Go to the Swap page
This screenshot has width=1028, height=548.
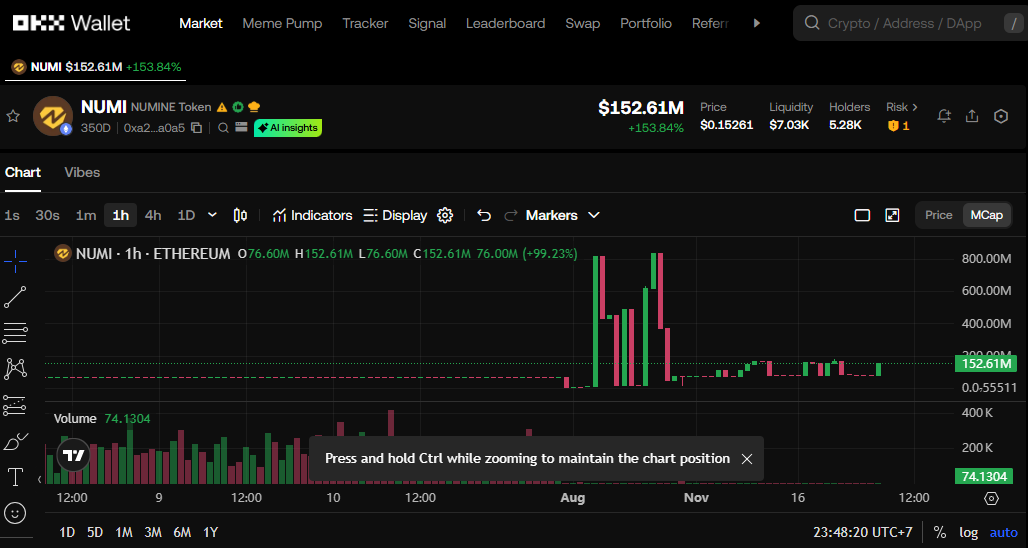[x=583, y=23]
